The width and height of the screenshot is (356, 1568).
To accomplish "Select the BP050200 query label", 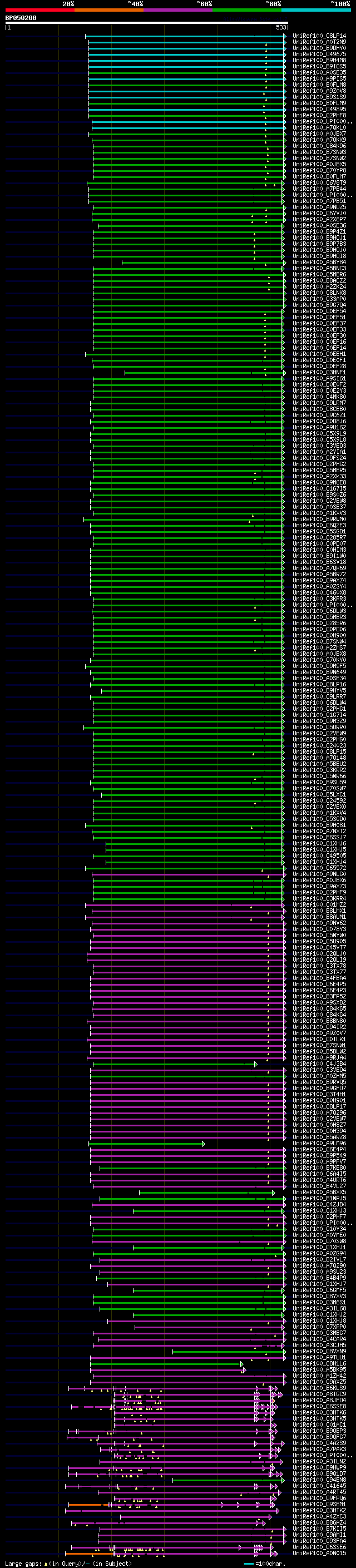I will click(21, 18).
